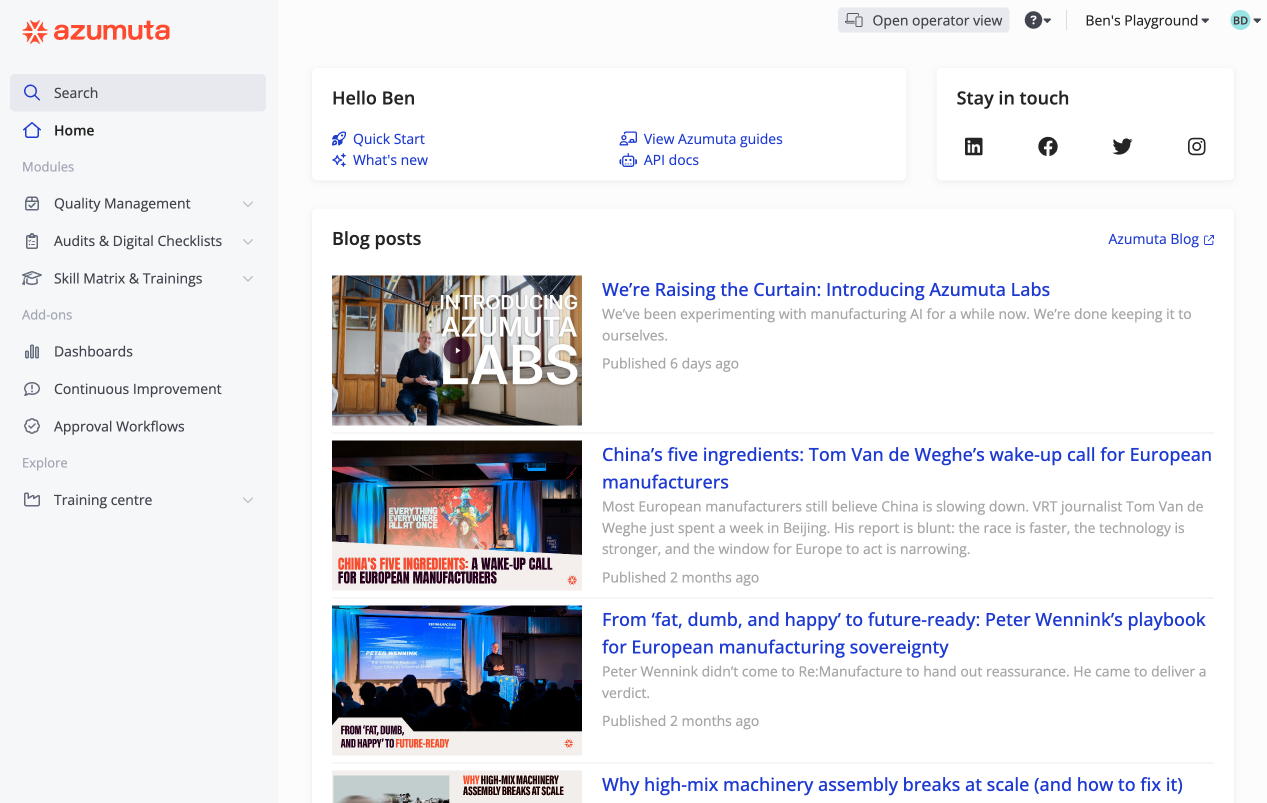
Task: Open the Introducing Azumuta Labs post title
Action: 826,290
